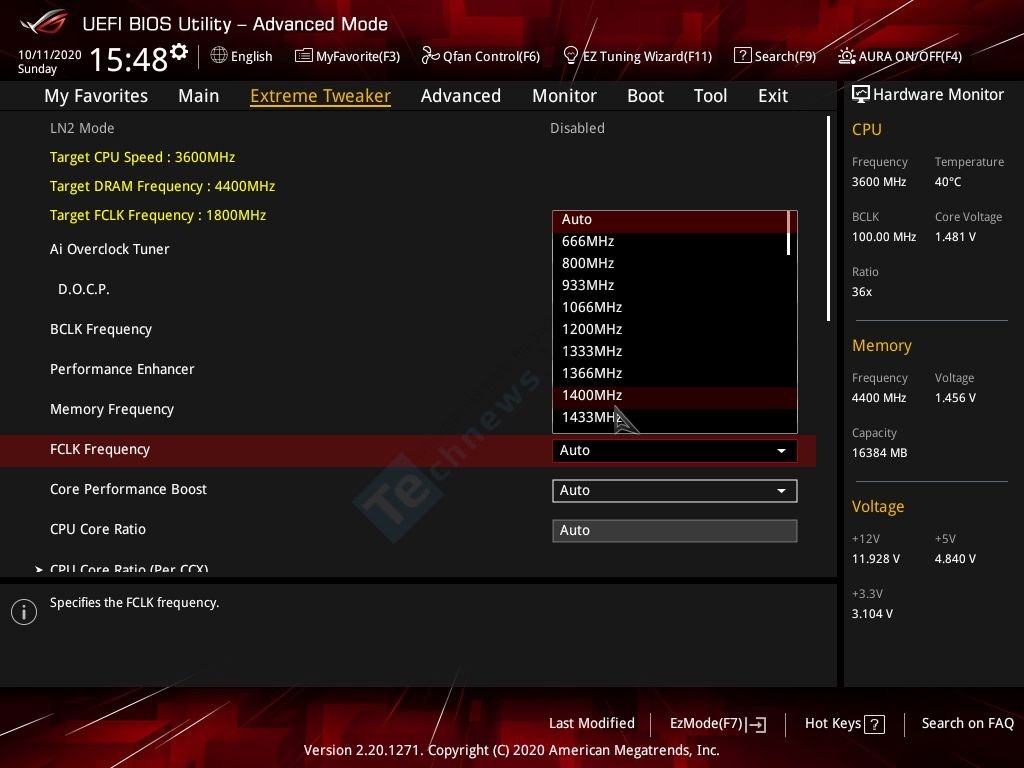
Task: Click the globe language icon
Action: pos(219,56)
